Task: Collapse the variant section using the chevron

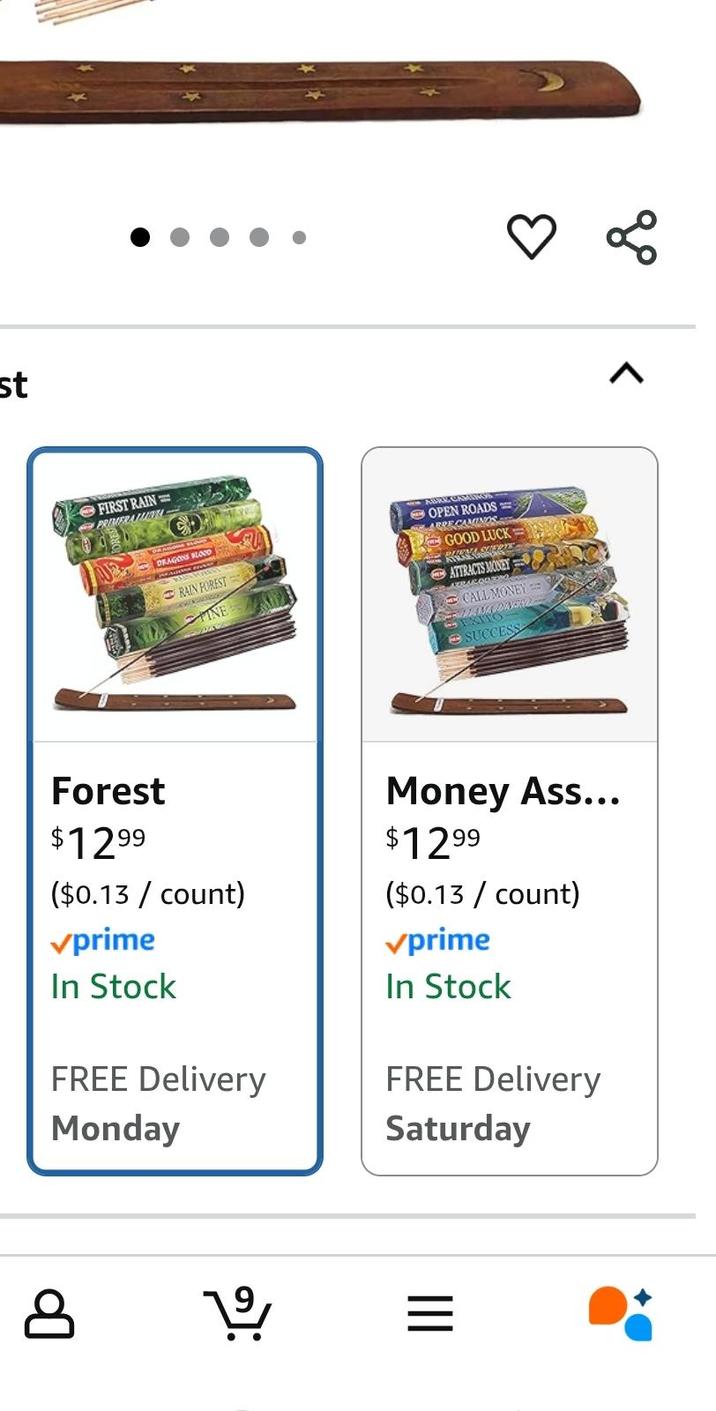Action: [627, 373]
